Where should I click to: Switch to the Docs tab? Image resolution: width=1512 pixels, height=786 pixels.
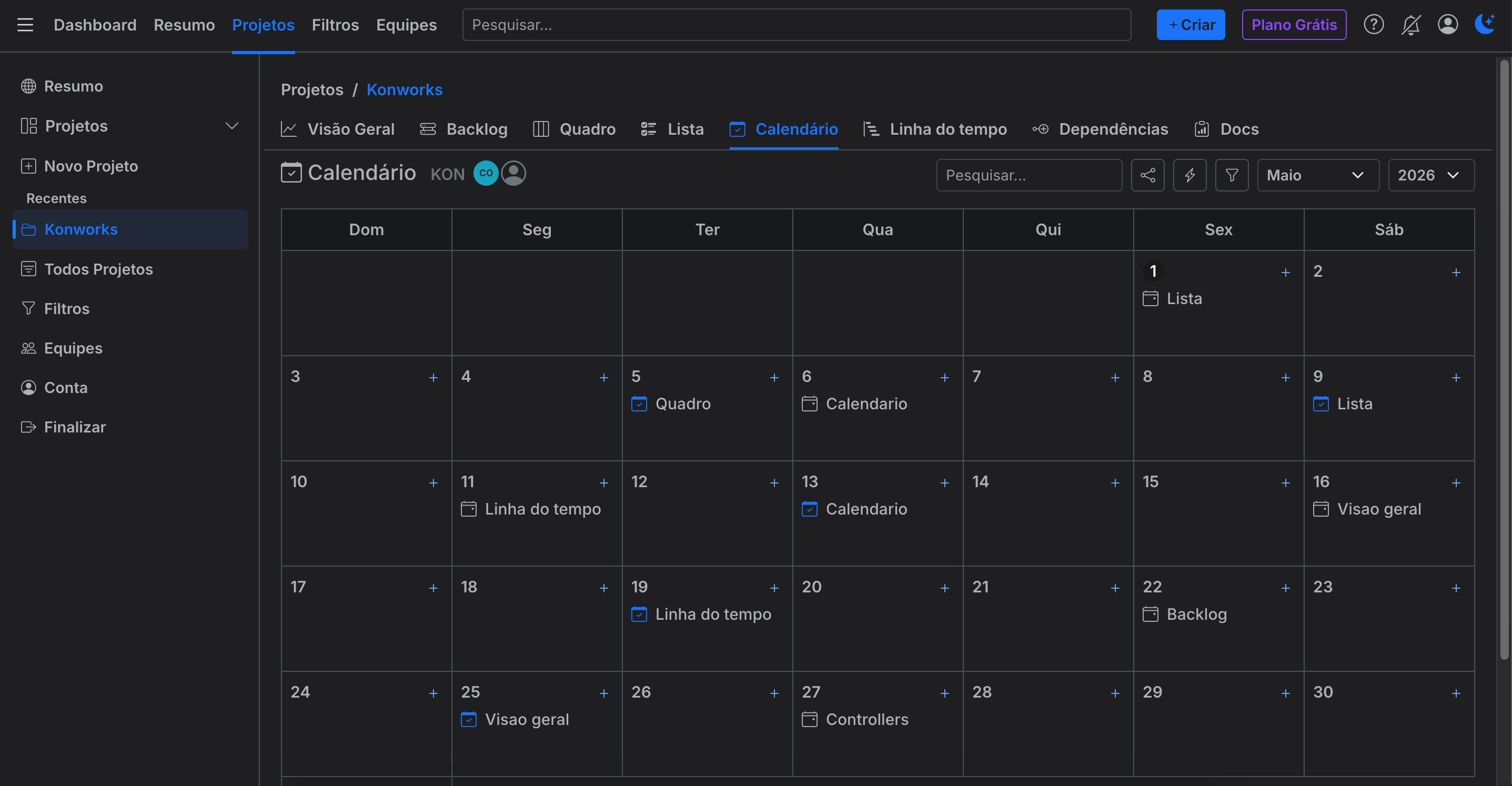click(1226, 129)
